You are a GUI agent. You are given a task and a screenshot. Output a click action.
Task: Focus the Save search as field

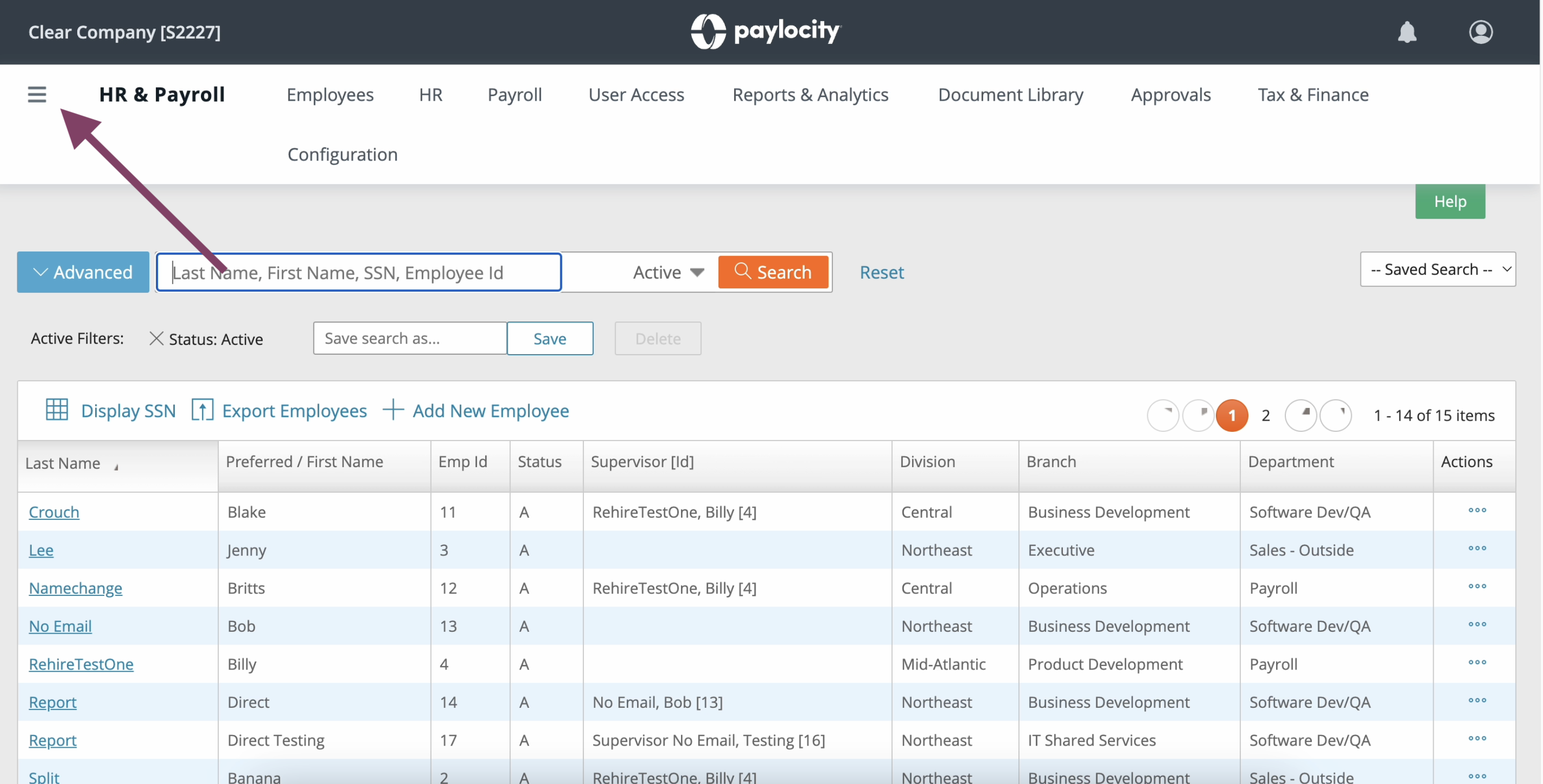(x=411, y=338)
